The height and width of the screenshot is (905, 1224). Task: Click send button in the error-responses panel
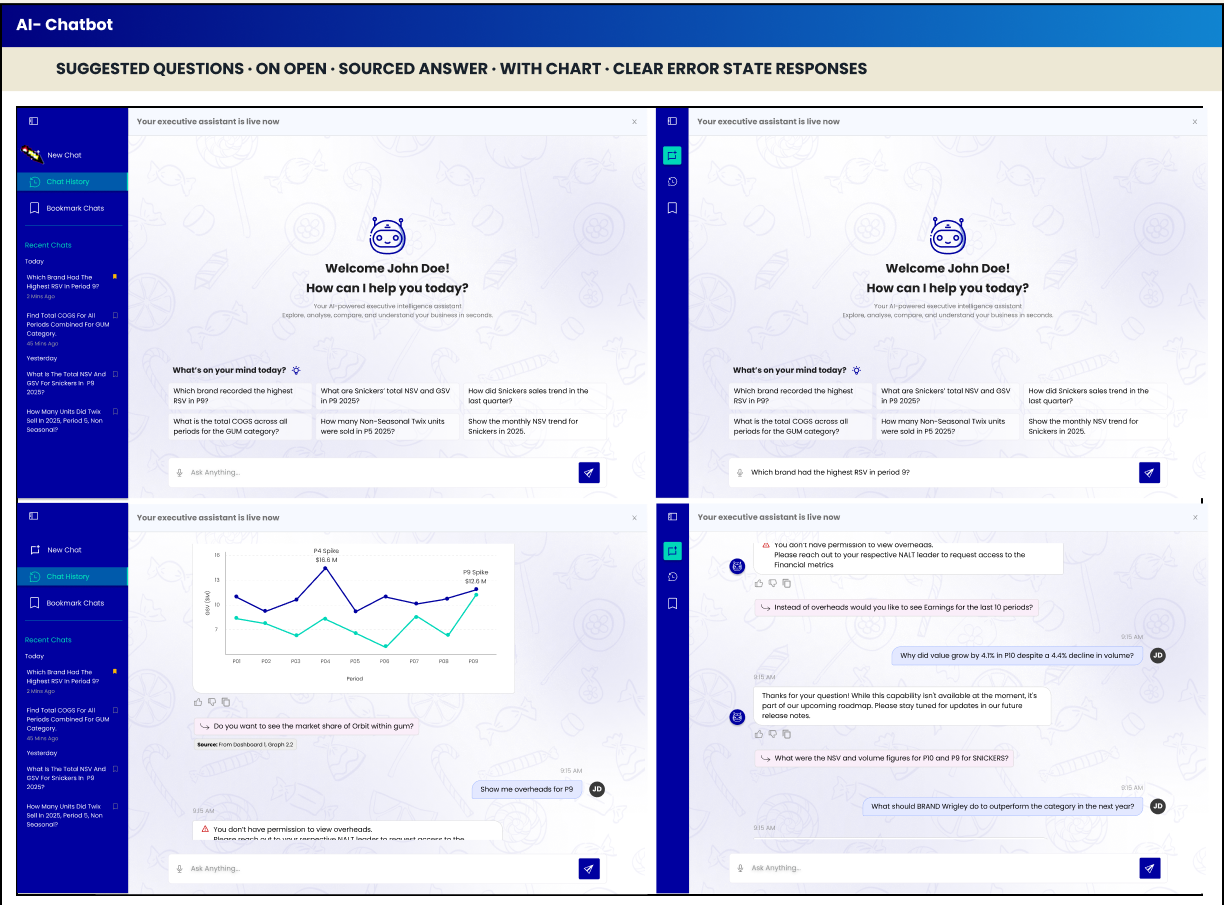tap(1149, 868)
